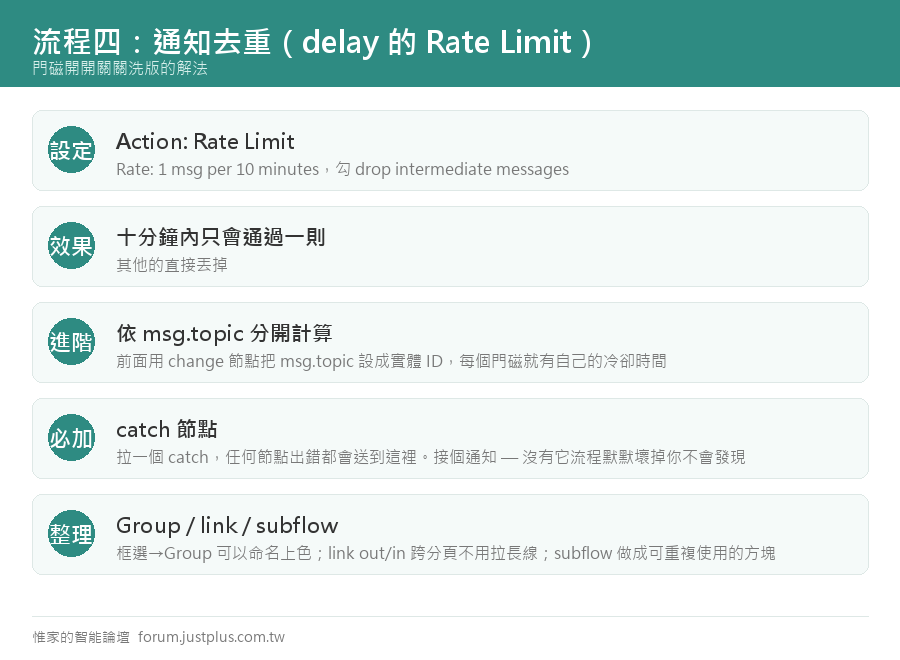Select the Group / link / subflow heading
The height and width of the screenshot is (660, 900).
click(x=227, y=525)
